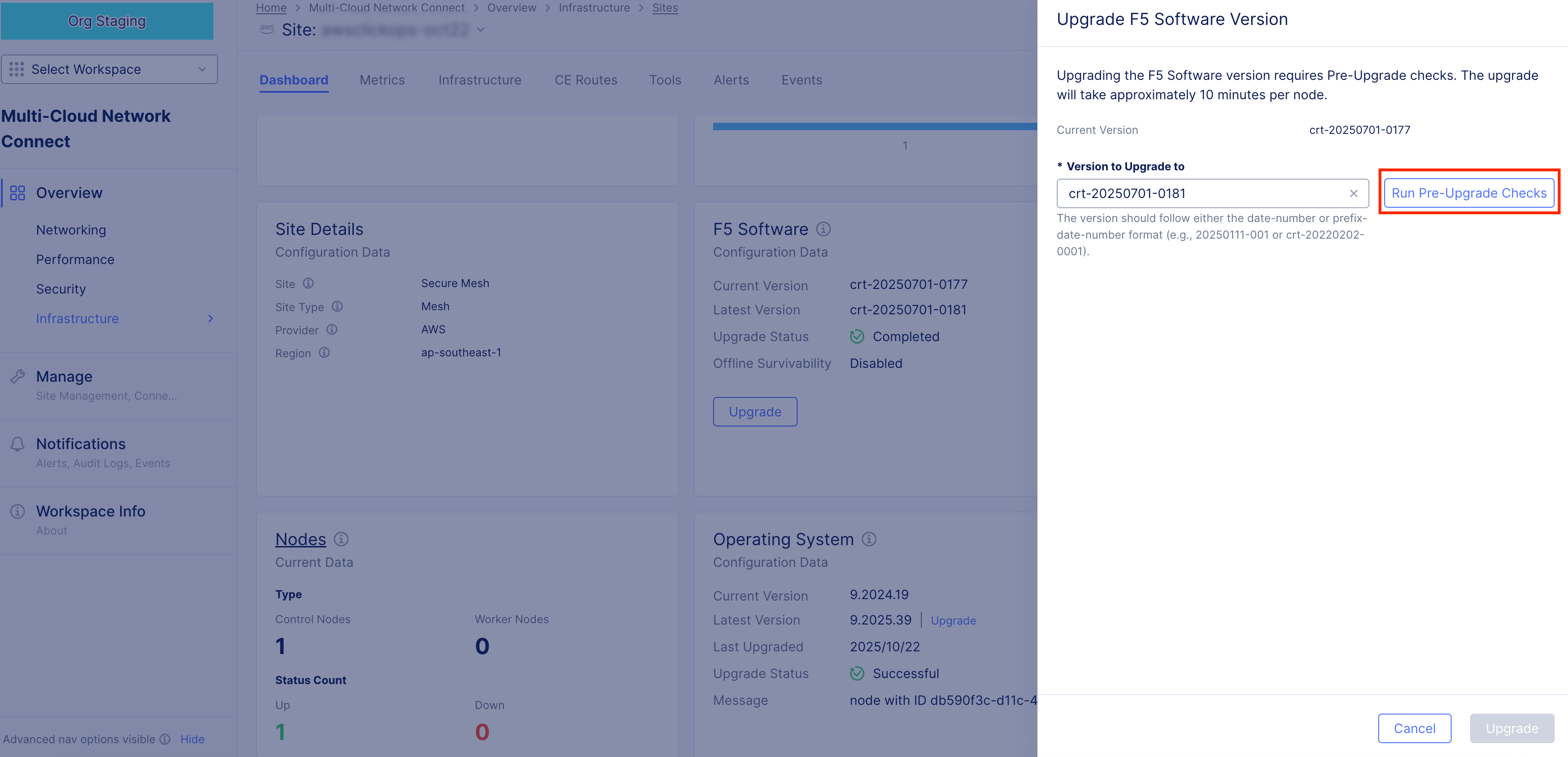Clear the version input with X icon
The height and width of the screenshot is (757, 1568).
[1353, 193]
